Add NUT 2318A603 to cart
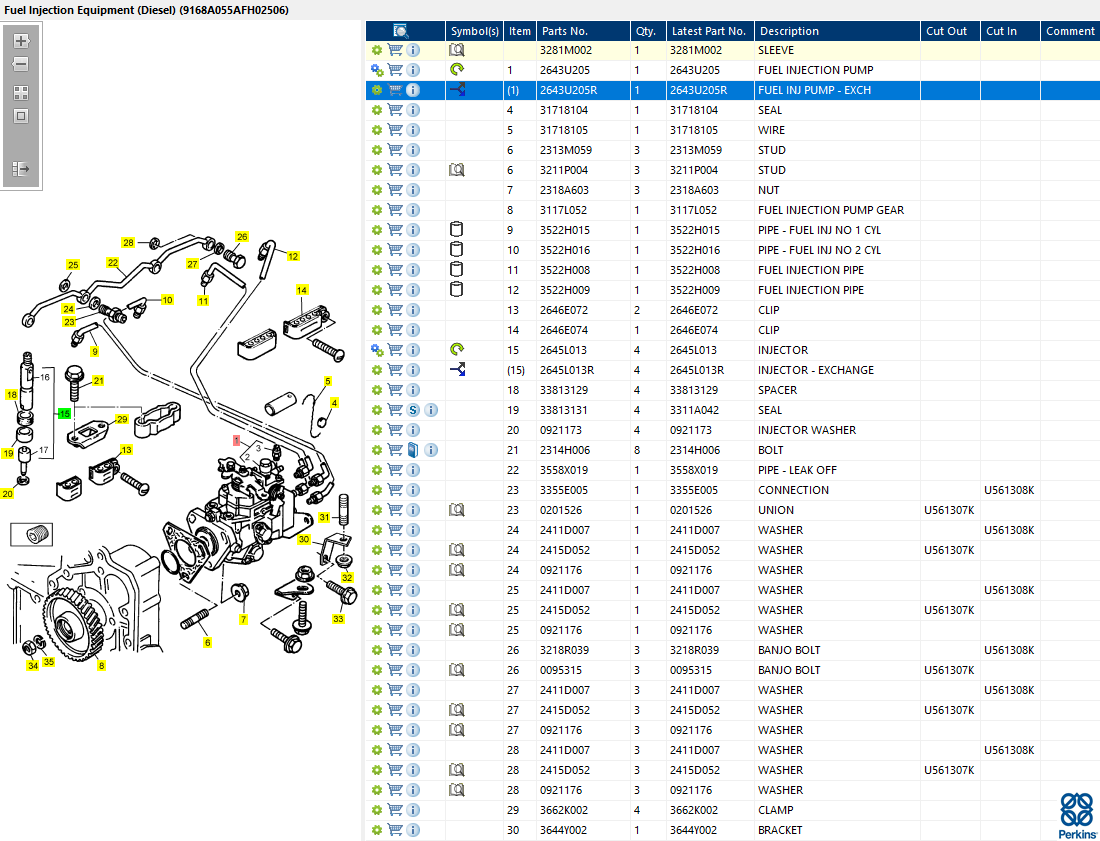Image resolution: width=1100 pixels, height=841 pixels. [x=395, y=190]
